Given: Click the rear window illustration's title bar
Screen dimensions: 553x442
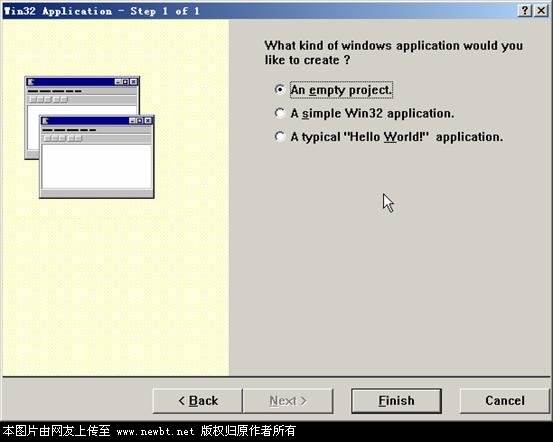Looking at the screenshot, I should tap(82, 82).
